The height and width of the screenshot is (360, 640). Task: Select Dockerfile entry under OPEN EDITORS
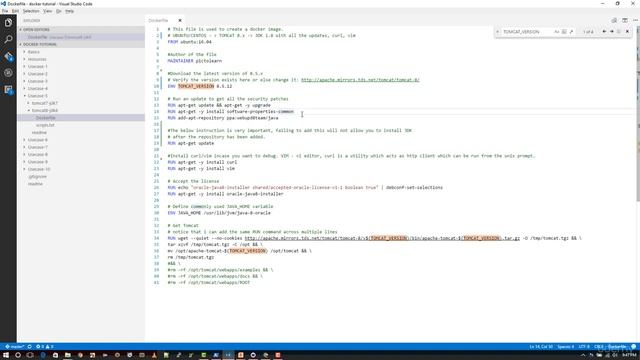pos(80,37)
